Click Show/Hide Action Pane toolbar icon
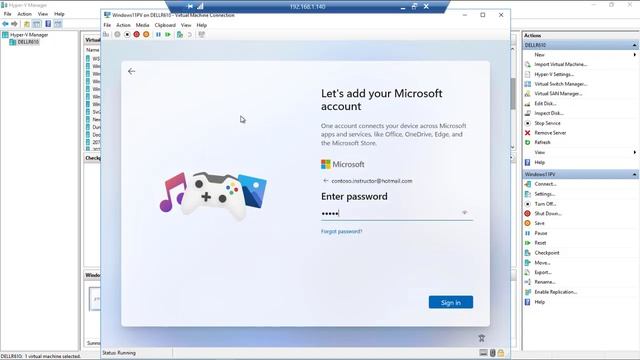The height and width of the screenshot is (360, 640). coord(58,24)
